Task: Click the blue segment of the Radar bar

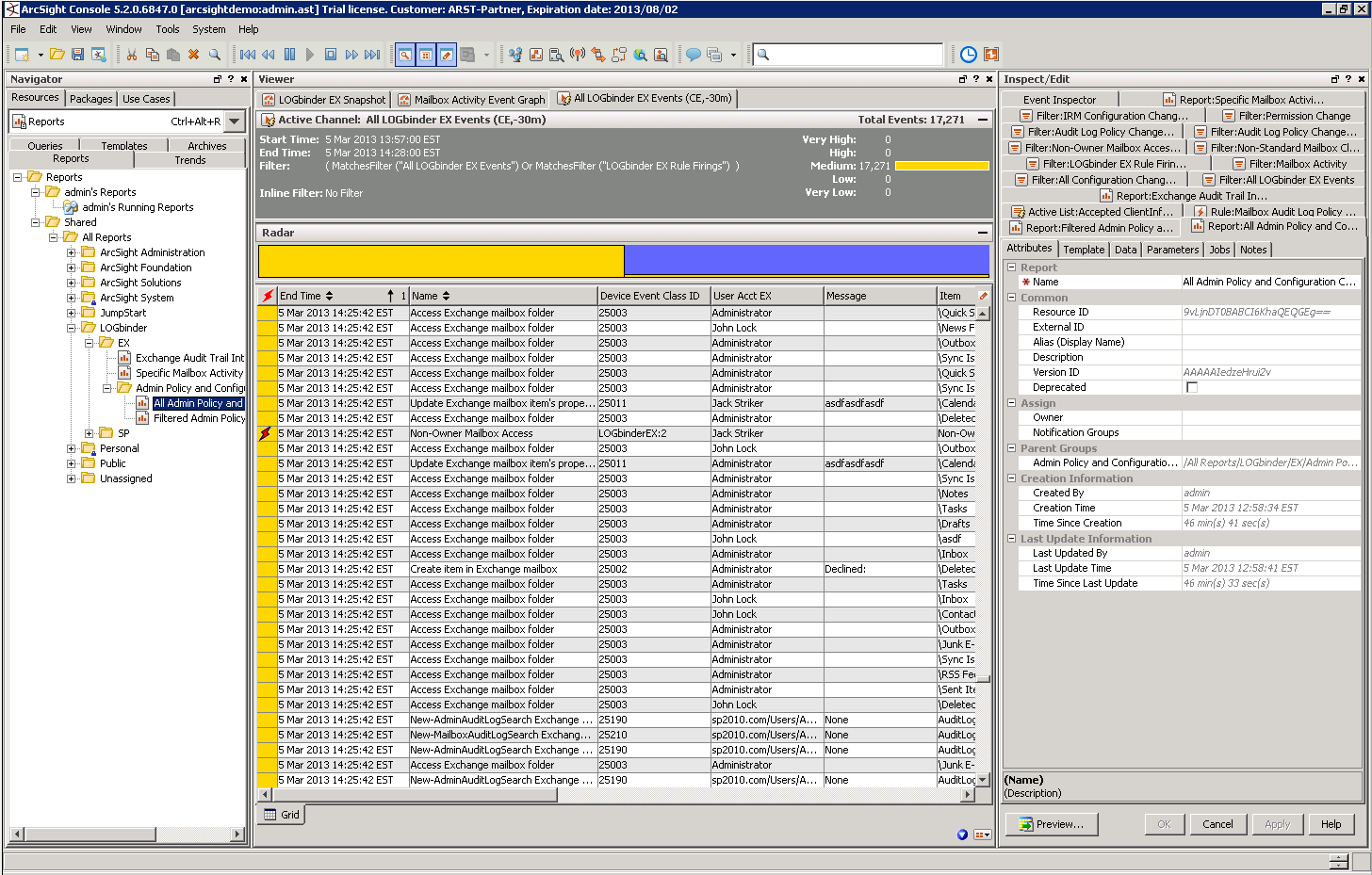Action: pos(807,261)
